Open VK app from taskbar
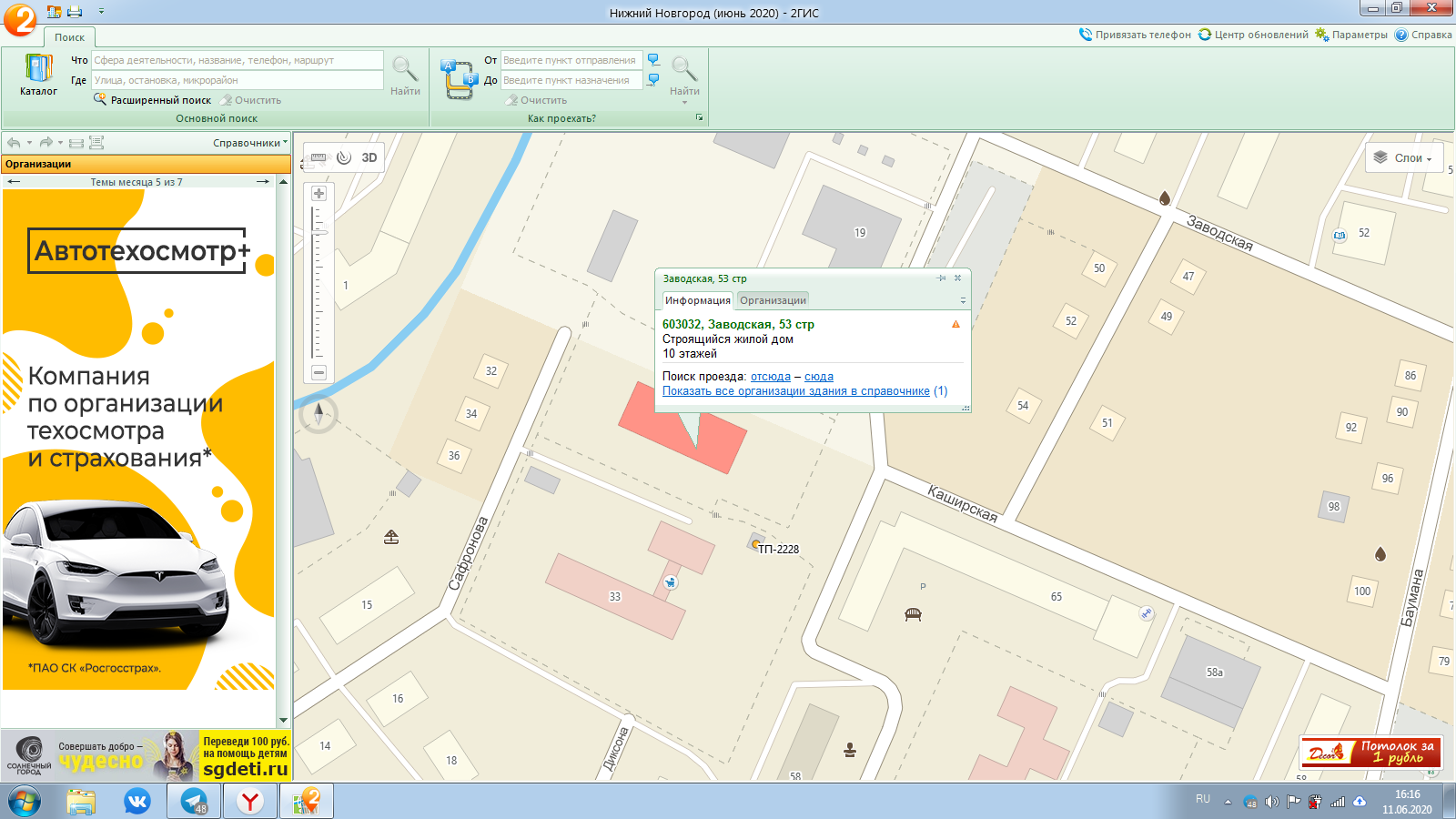This screenshot has height=819, width=1456. tap(137, 802)
